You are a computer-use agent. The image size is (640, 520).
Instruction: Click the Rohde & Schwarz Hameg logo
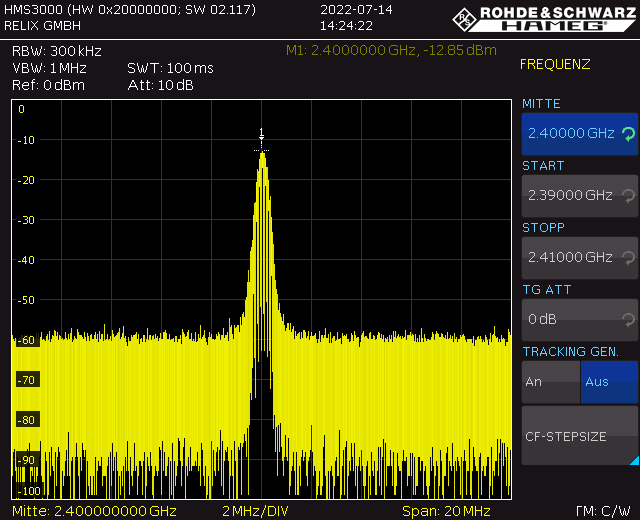pos(544,19)
